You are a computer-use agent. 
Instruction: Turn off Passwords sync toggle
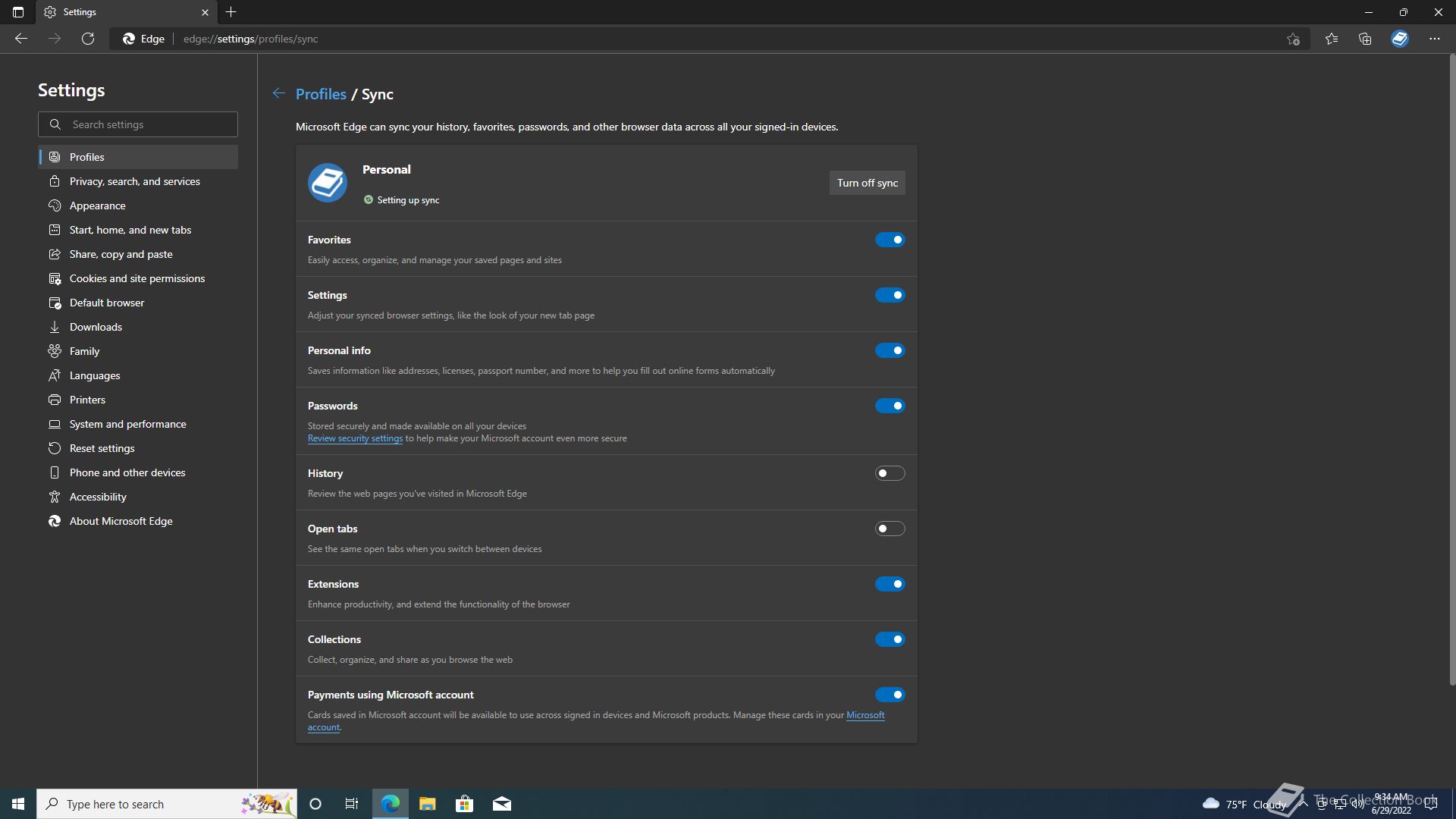point(890,406)
